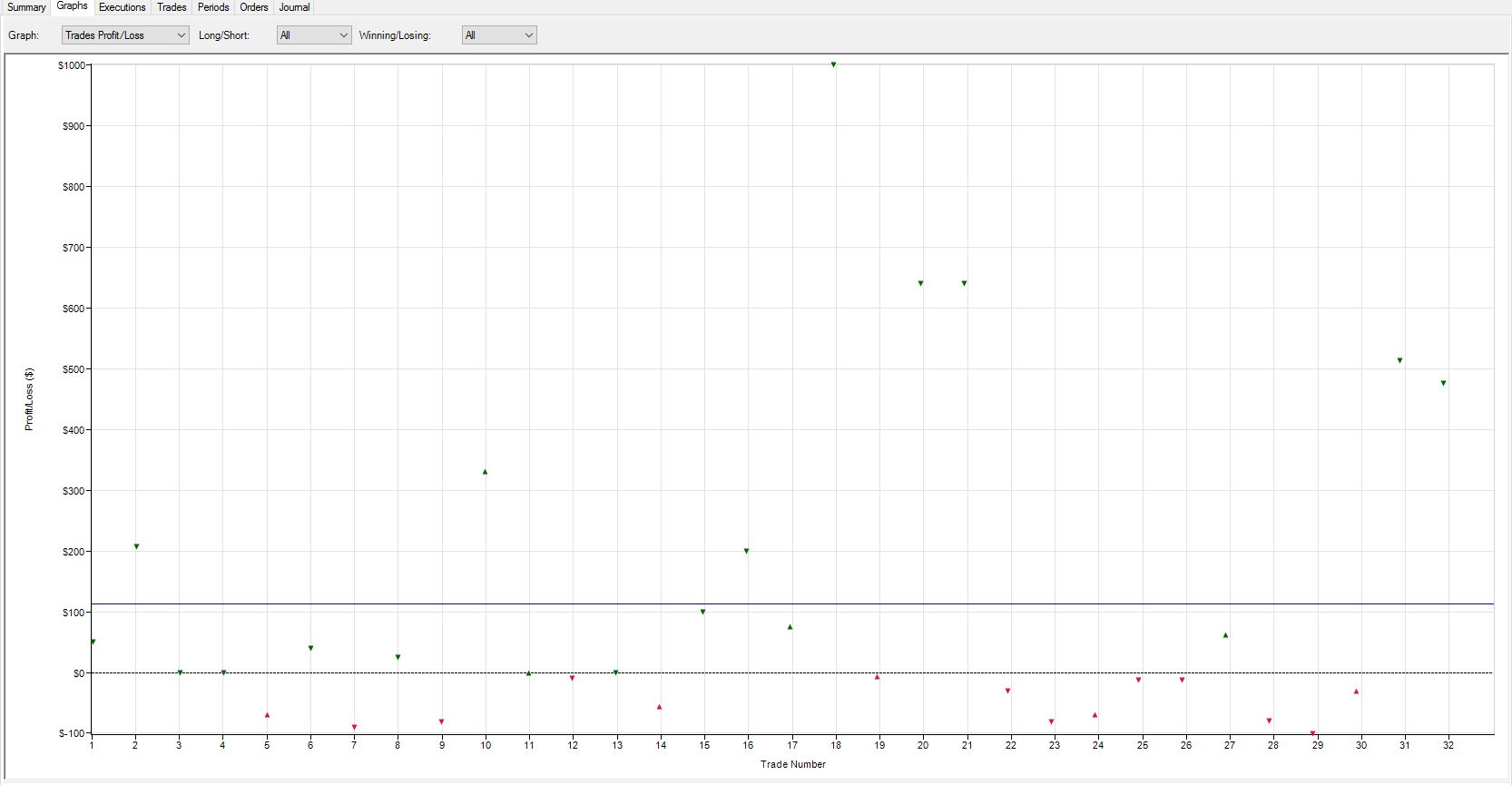
Task: Click the trade 29 marker at $-100
Action: pos(1313,732)
